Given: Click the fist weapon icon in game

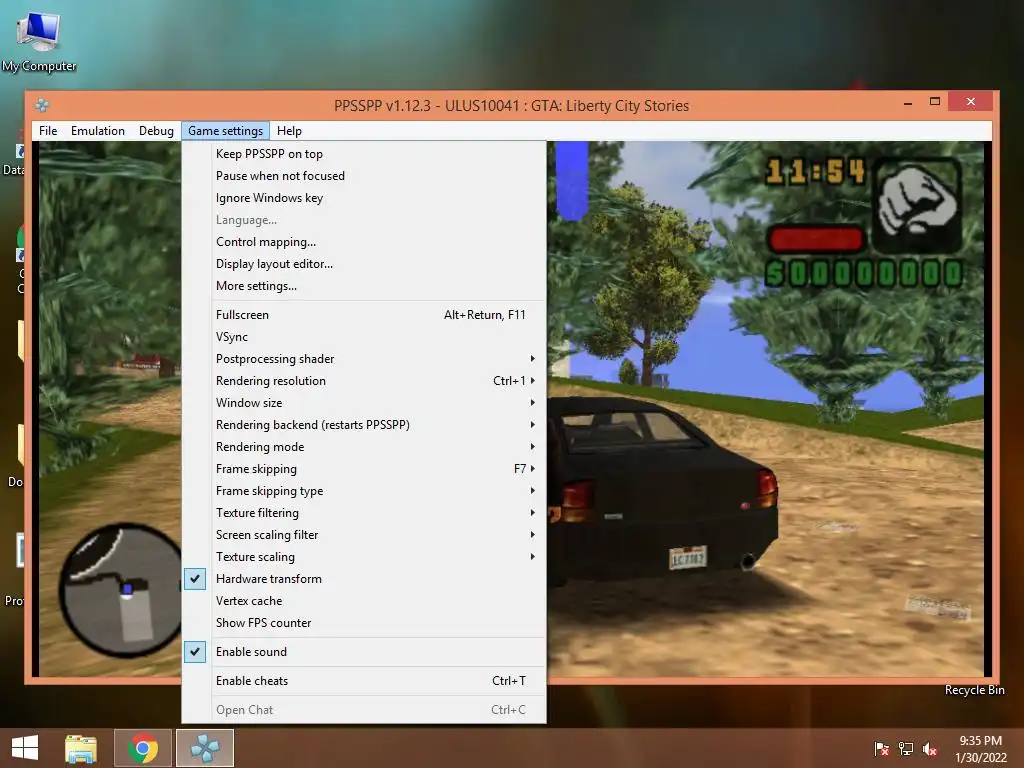Looking at the screenshot, I should [917, 204].
